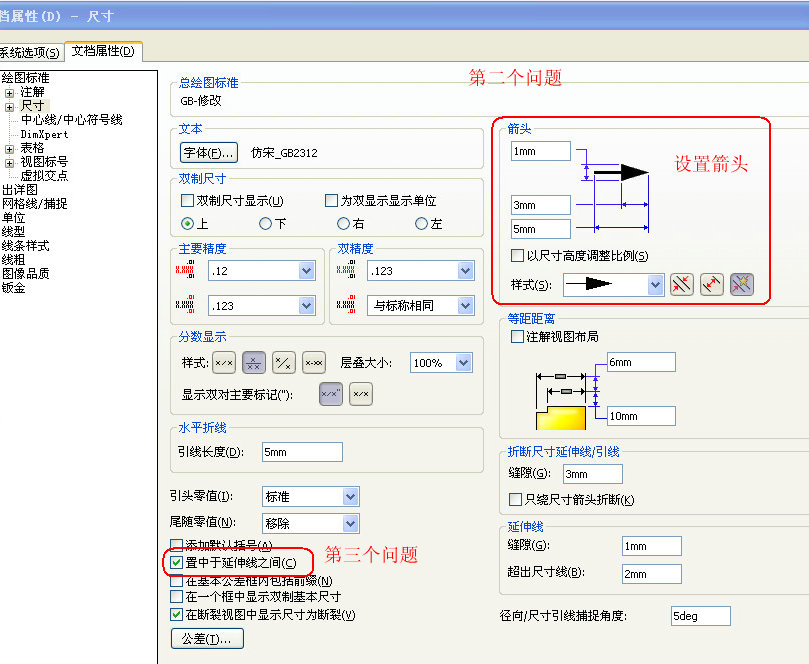Open the arrow 样式 dropdown
Screen dimensions: 809x664
(613, 284)
